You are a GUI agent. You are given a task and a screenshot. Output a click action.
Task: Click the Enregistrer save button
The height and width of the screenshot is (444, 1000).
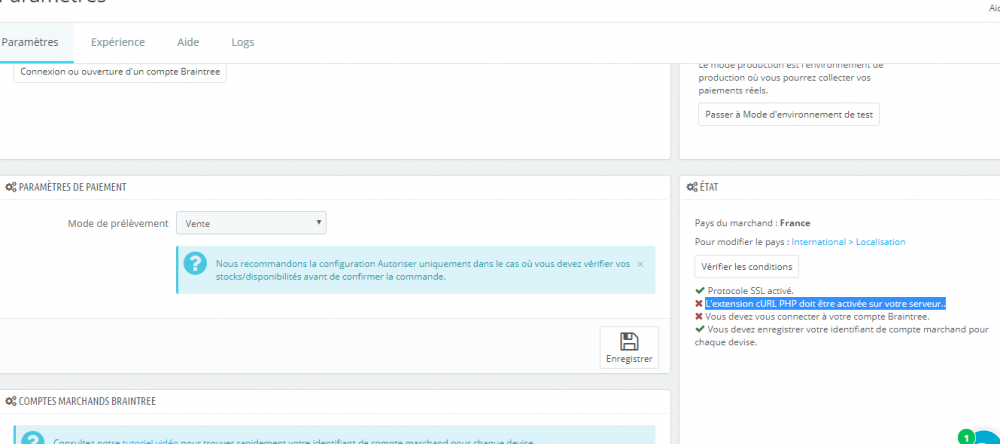(x=629, y=348)
